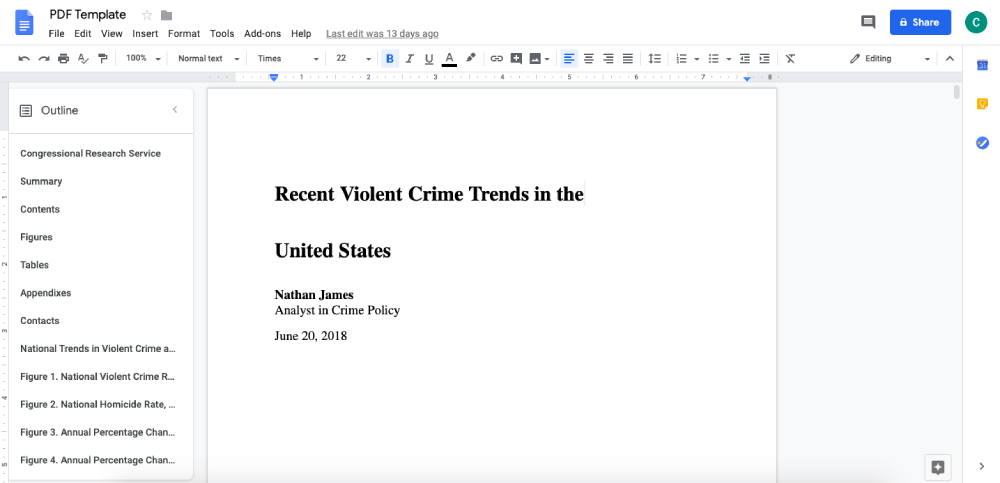Image resolution: width=1000 pixels, height=483 pixels.
Task: Open the Line spacing tool
Action: coord(654,59)
